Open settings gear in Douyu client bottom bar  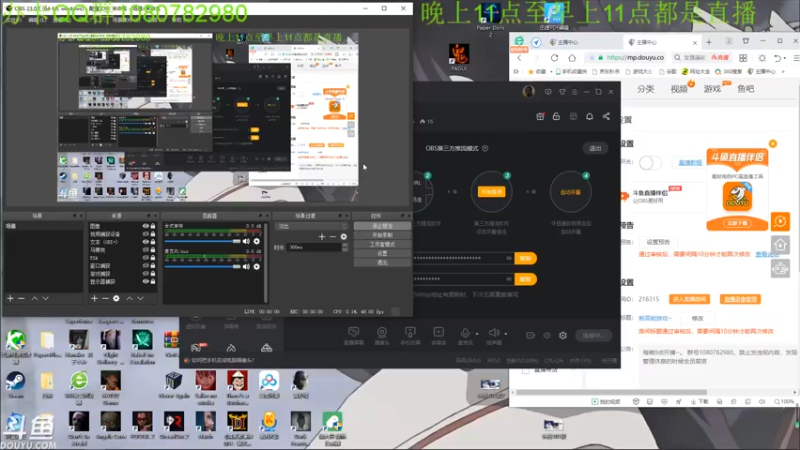(563, 335)
